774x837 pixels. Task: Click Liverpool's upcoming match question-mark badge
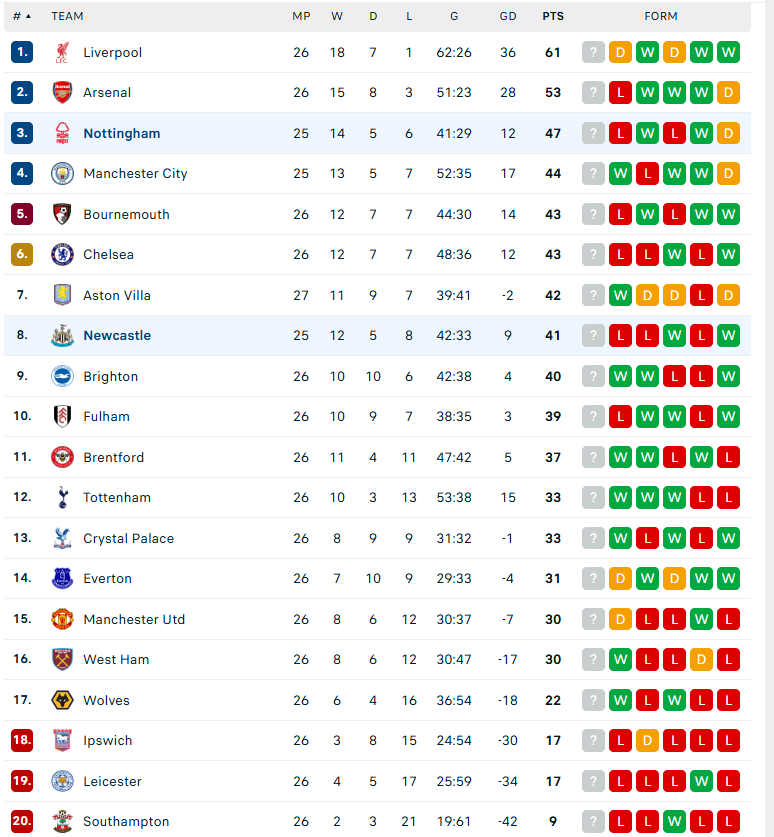pos(593,52)
